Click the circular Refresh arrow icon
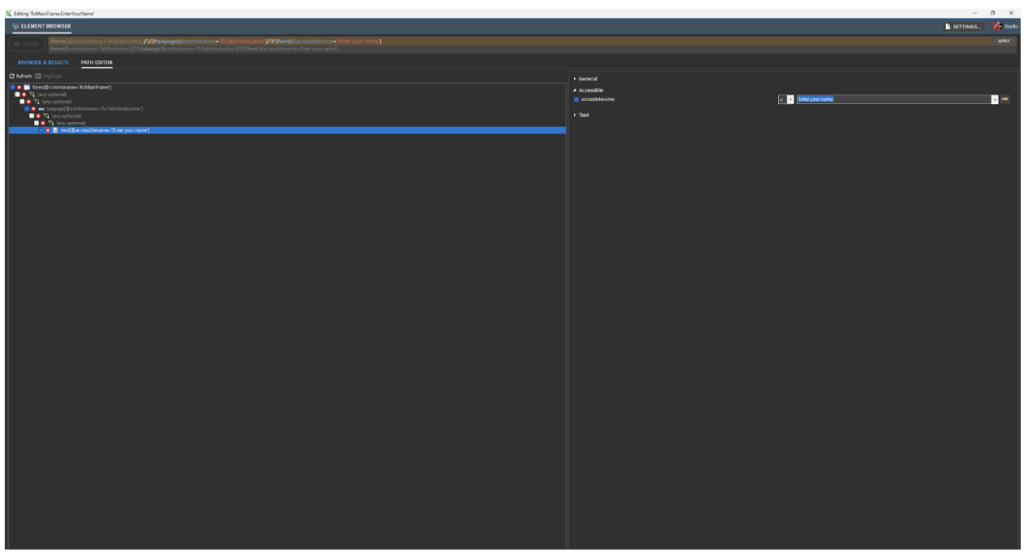Image resolution: width=1024 pixels, height=552 pixels. (x=12, y=76)
